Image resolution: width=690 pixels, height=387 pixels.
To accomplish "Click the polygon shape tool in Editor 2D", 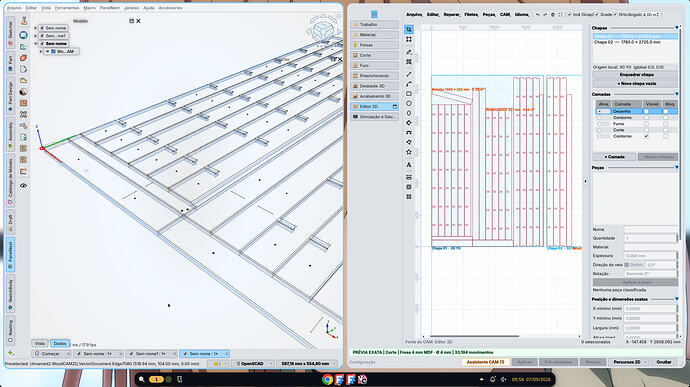I will click(x=409, y=142).
